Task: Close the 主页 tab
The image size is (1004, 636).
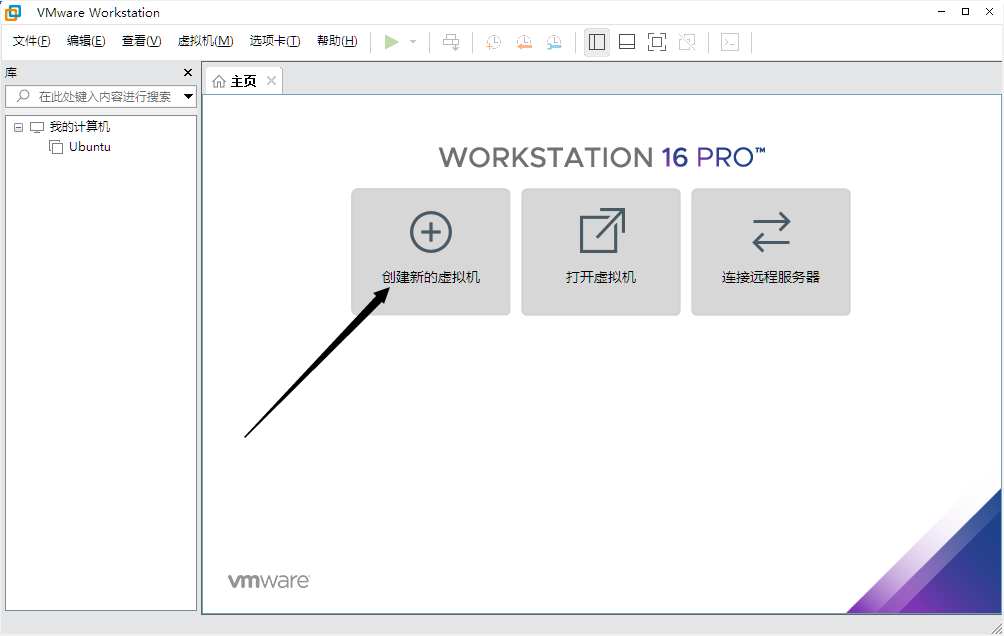Action: (x=271, y=81)
